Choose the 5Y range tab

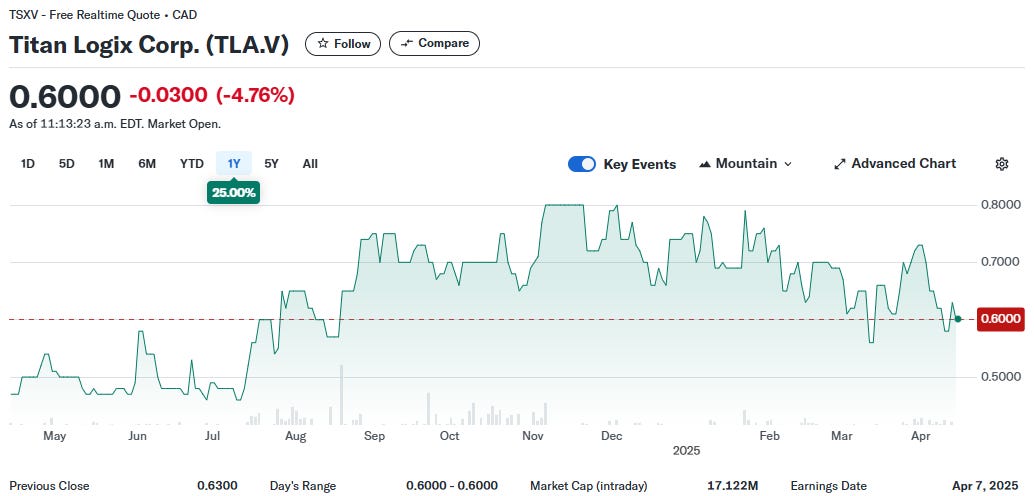pyautogui.click(x=271, y=164)
